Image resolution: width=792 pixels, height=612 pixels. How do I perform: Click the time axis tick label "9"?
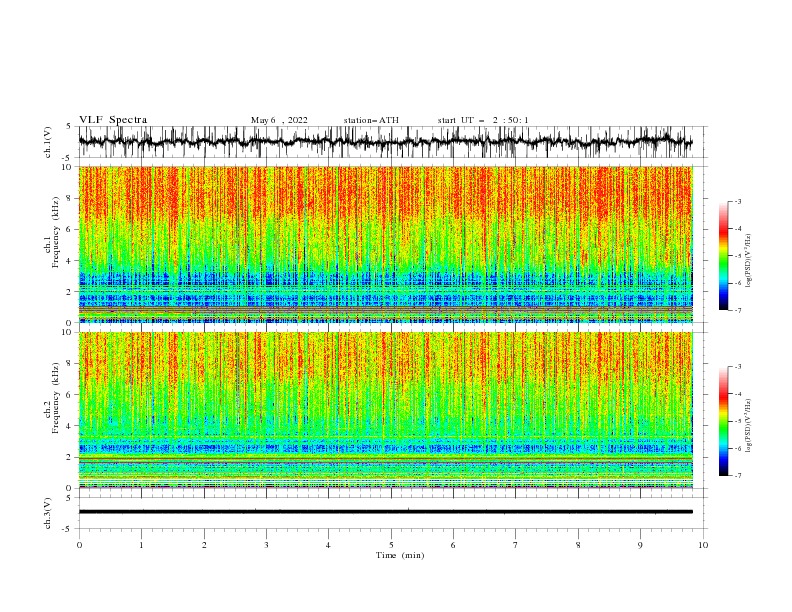[640, 545]
